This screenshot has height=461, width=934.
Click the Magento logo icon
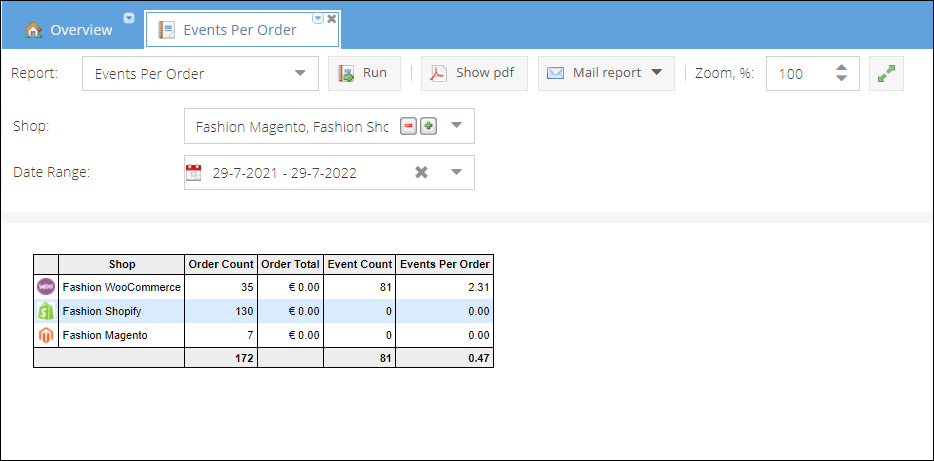pos(46,335)
